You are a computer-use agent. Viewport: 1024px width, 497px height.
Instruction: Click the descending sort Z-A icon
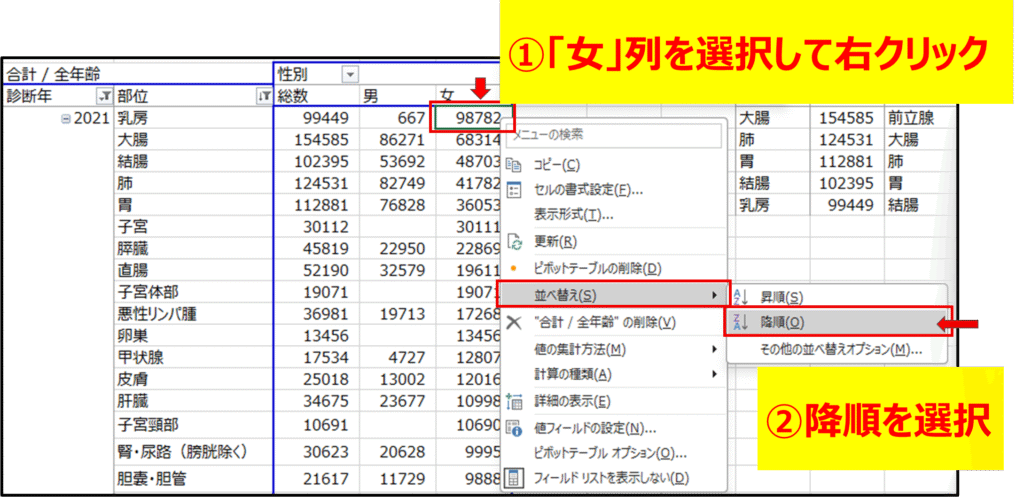(741, 323)
